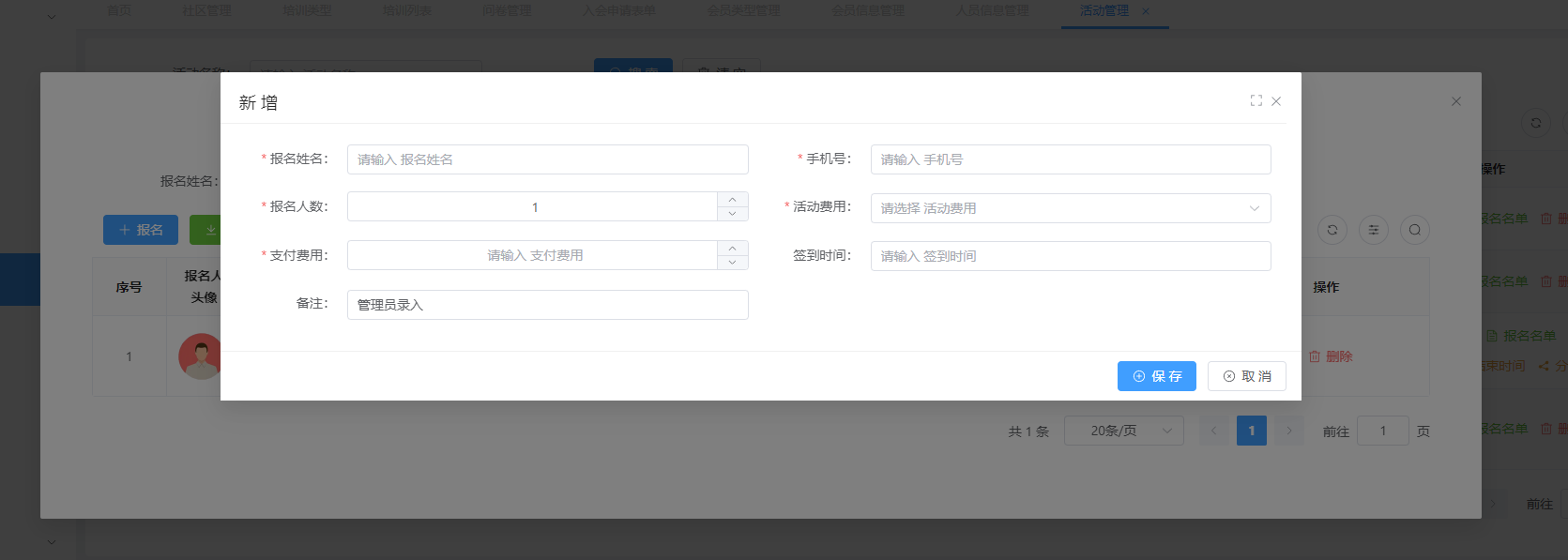Switch to the 活动管理 tab
The height and width of the screenshot is (560, 1568).
tap(1104, 11)
